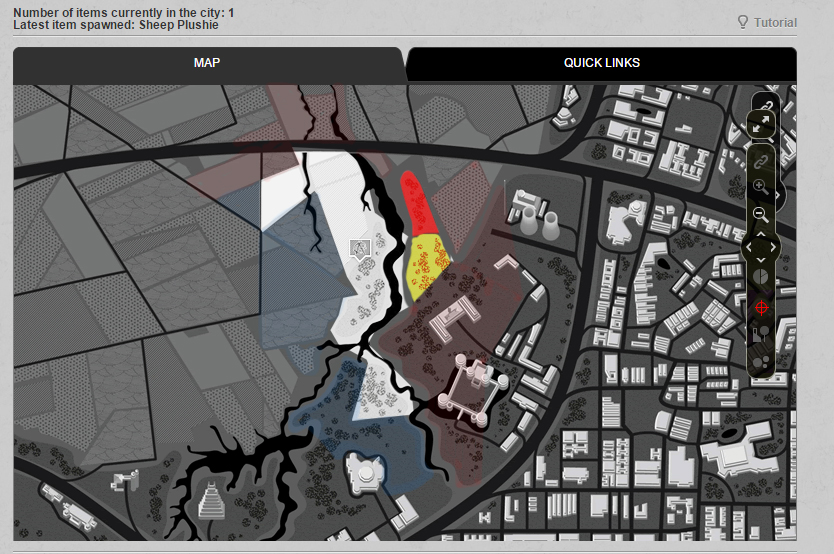The height and width of the screenshot is (554, 834).
Task: Click the castle building on the map
Action: 473,390
